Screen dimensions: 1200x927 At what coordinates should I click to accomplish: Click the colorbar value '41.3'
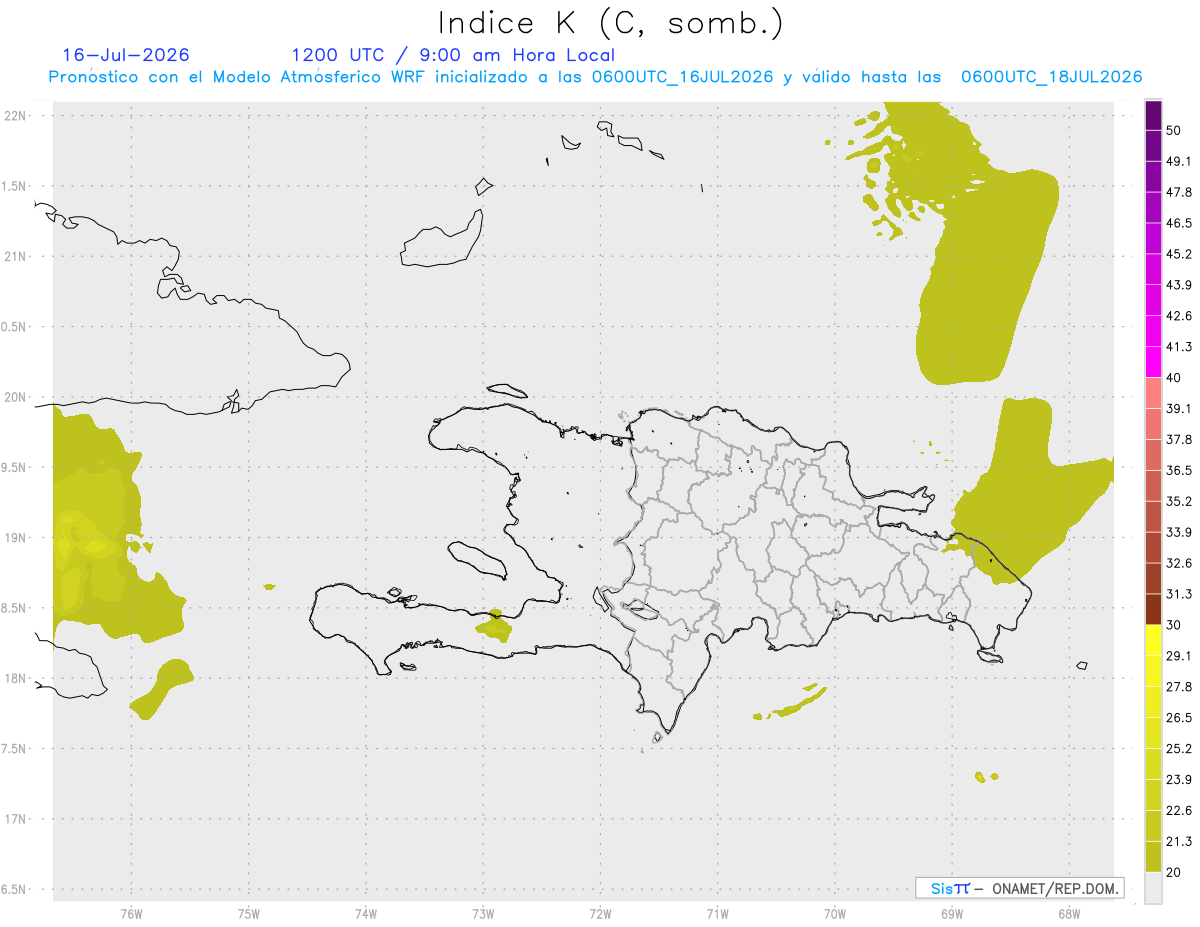1179,347
